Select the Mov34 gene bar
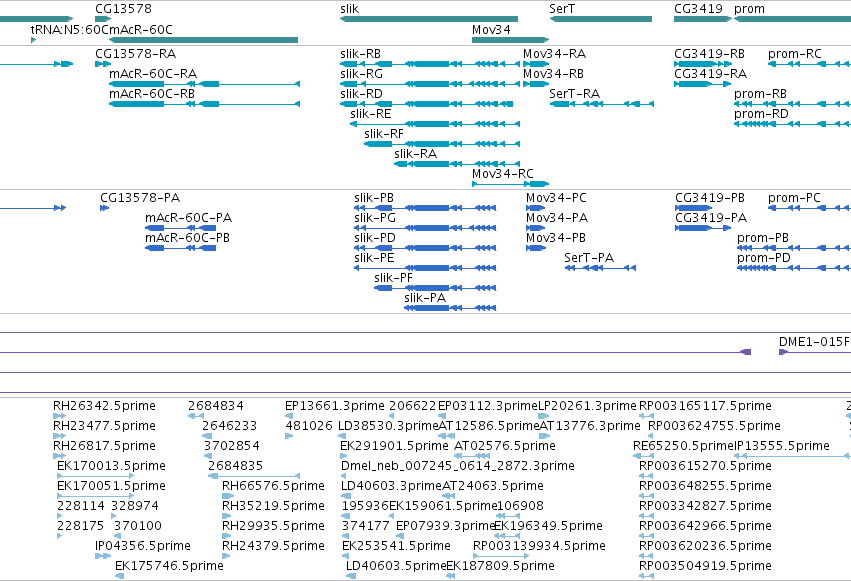Image resolution: width=851 pixels, height=581 pixels. point(510,40)
